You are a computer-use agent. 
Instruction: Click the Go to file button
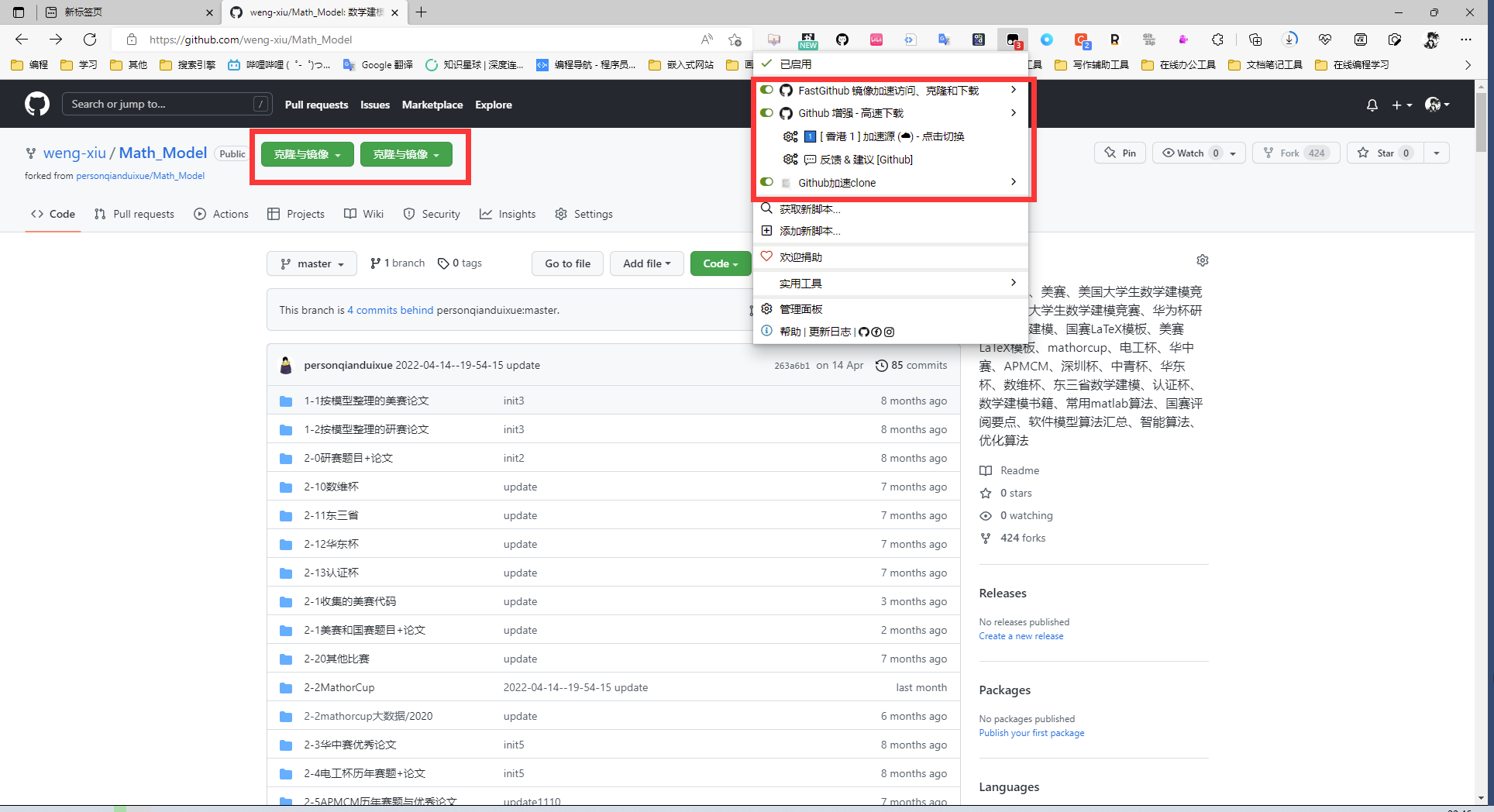click(568, 263)
